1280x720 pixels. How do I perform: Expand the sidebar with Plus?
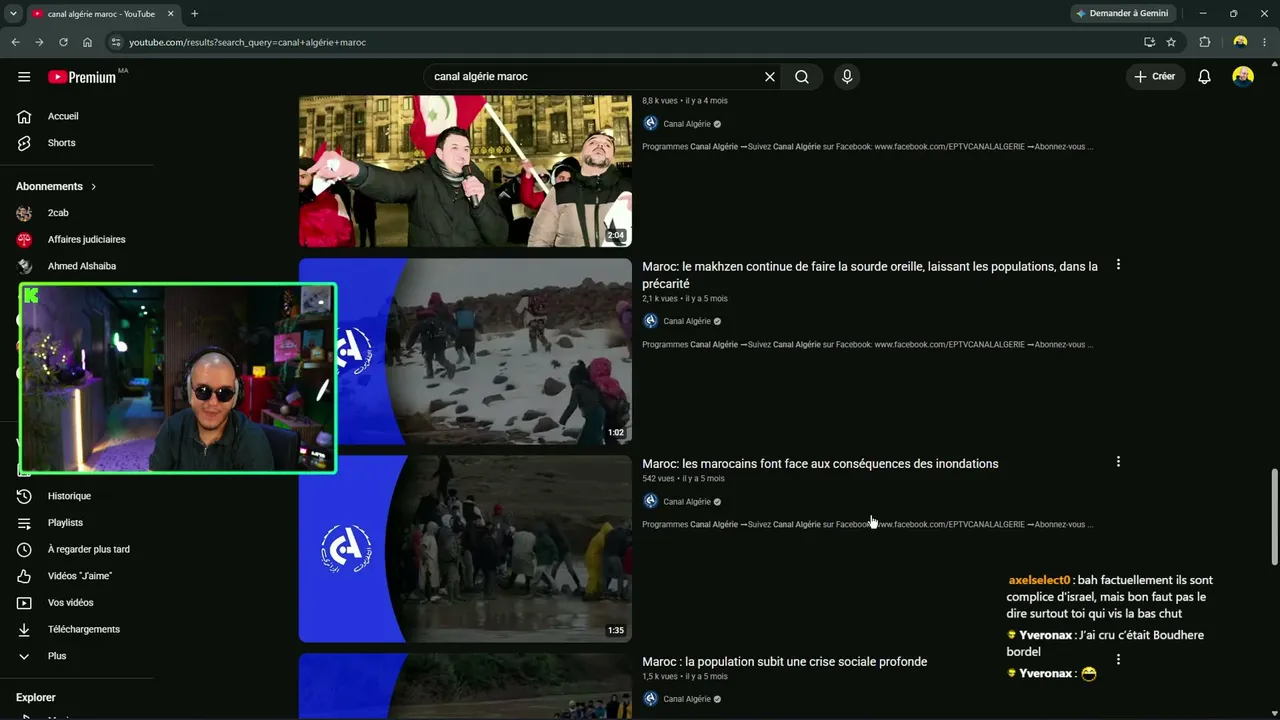pos(56,656)
